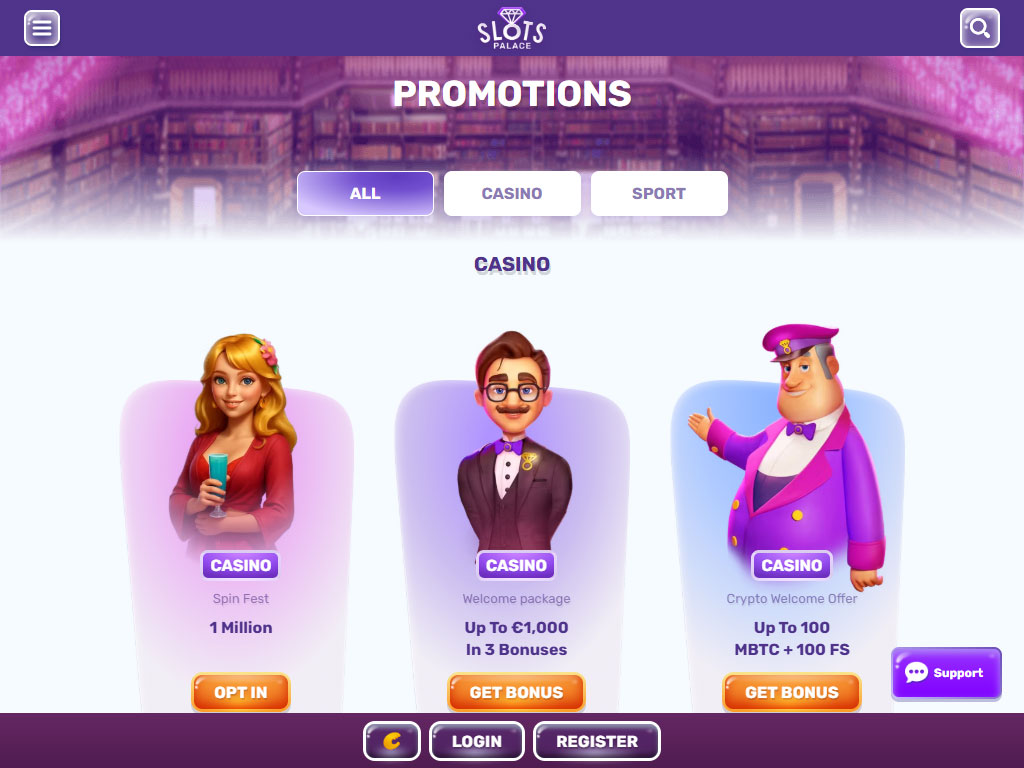This screenshot has width=1024, height=768.
Task: Switch to the CASINO promotions tab
Action: click(512, 193)
